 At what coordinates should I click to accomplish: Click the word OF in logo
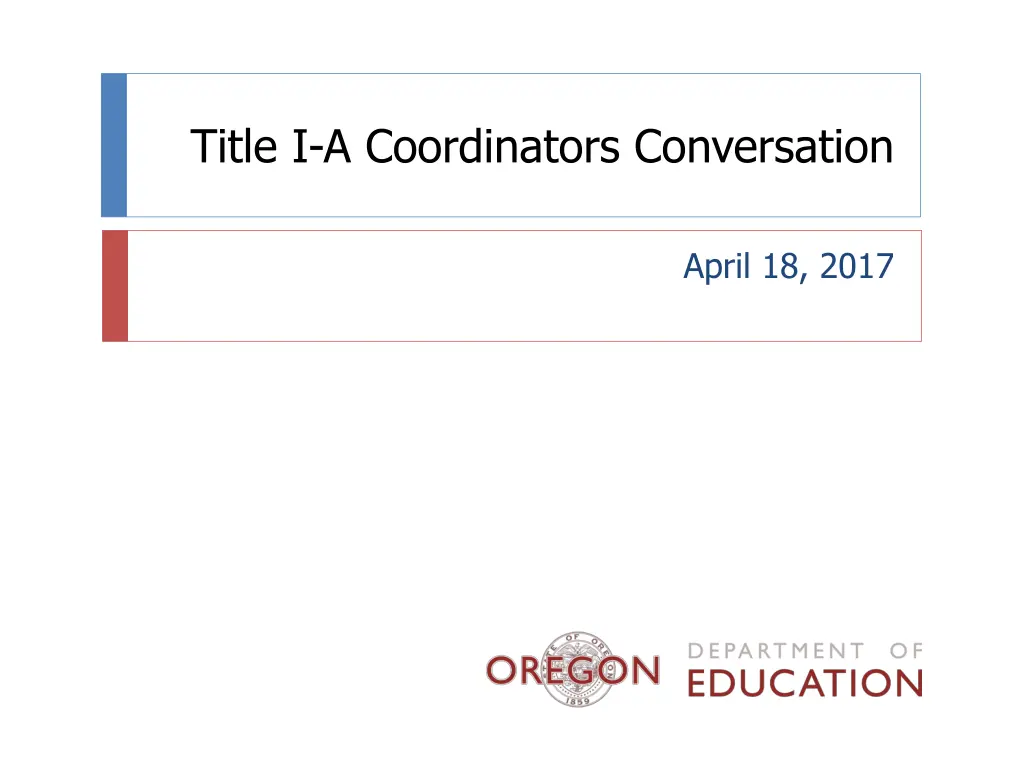click(908, 651)
